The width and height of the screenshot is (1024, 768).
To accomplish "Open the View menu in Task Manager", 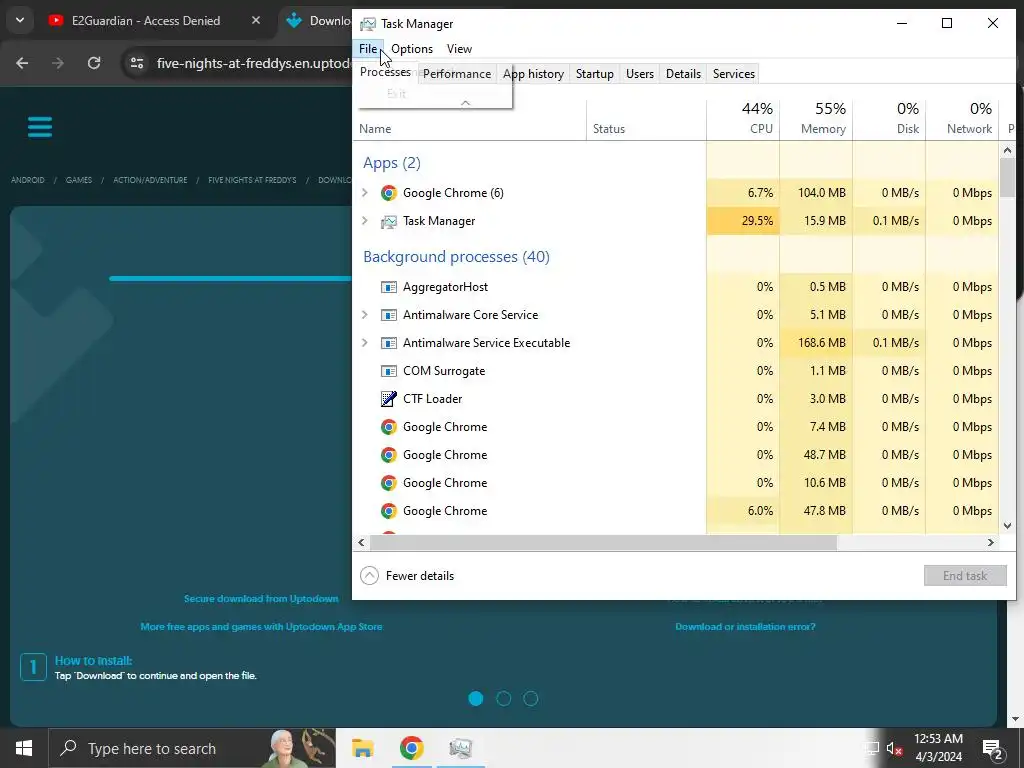I will (x=459, y=49).
